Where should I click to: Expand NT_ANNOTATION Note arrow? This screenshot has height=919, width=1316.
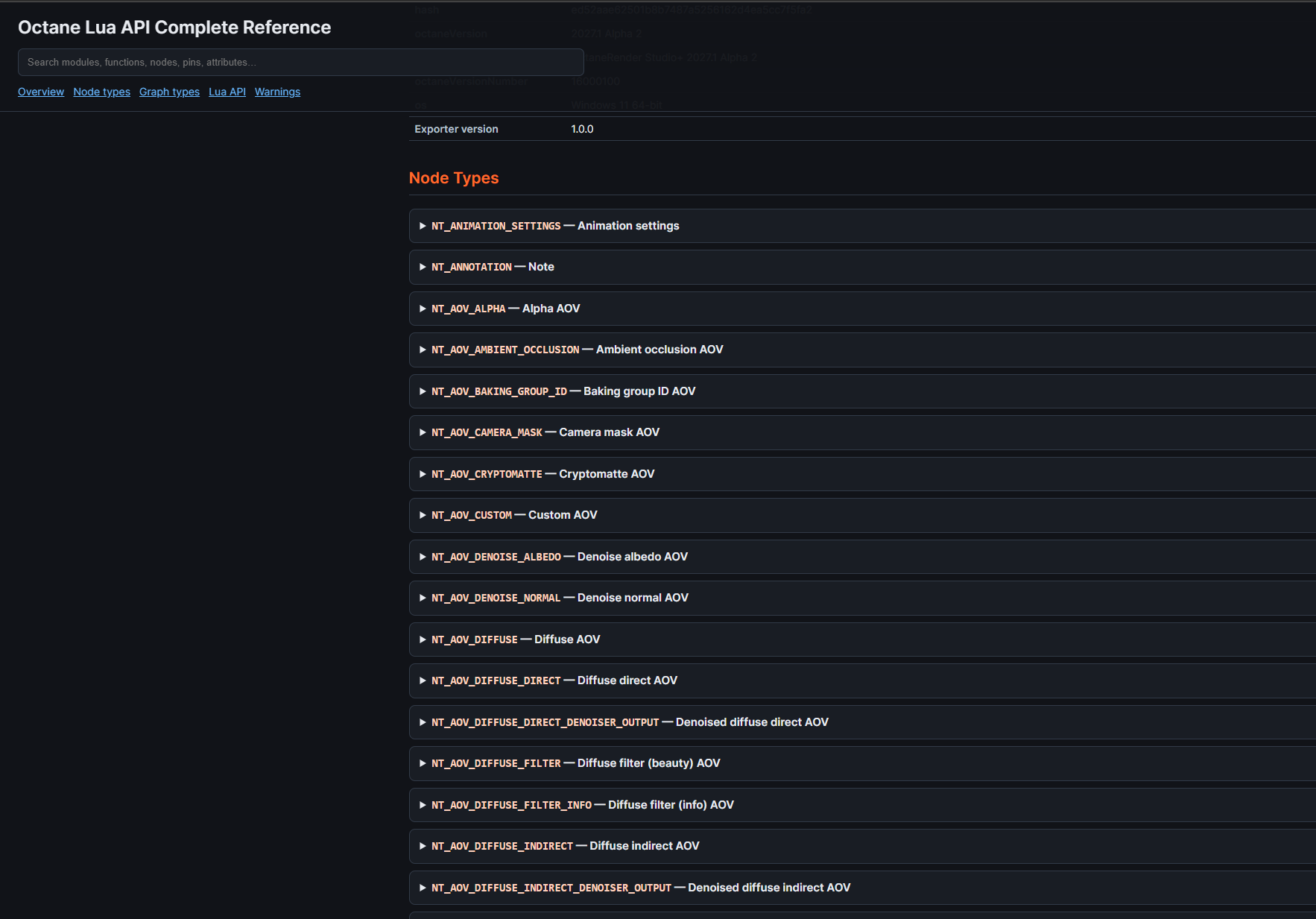coord(423,267)
